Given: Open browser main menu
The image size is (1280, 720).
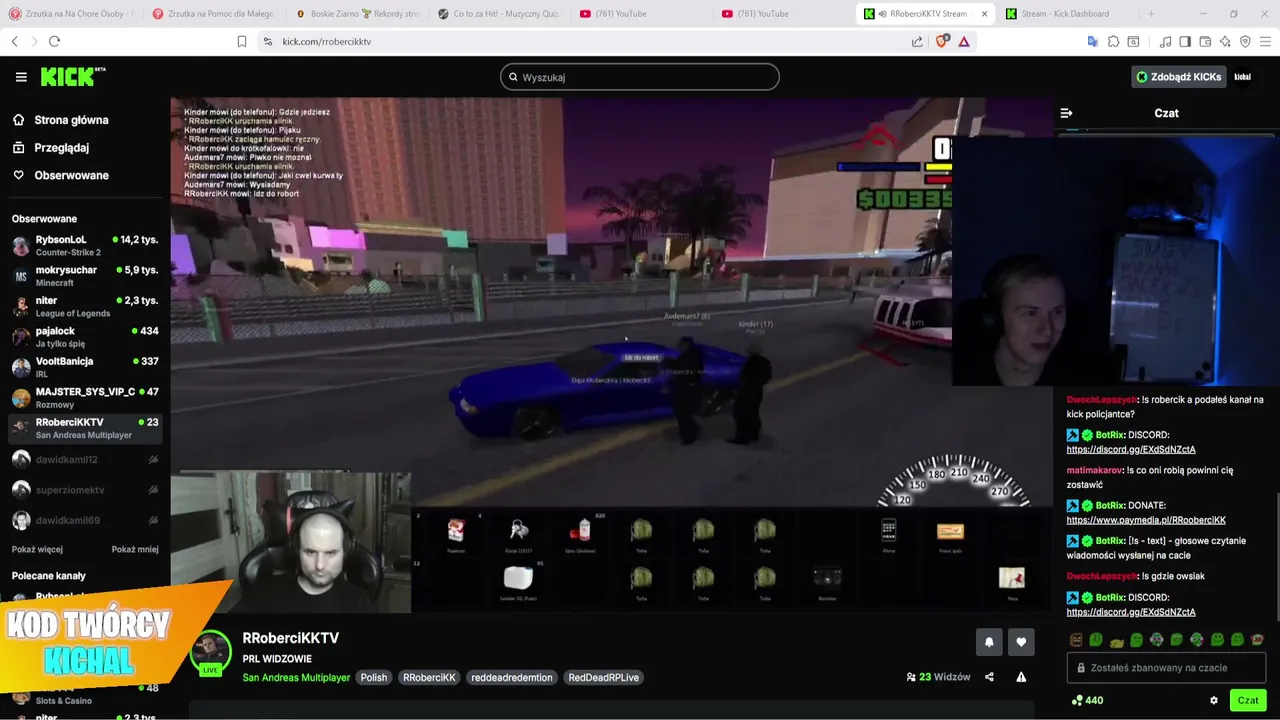Looking at the screenshot, I should (1265, 41).
